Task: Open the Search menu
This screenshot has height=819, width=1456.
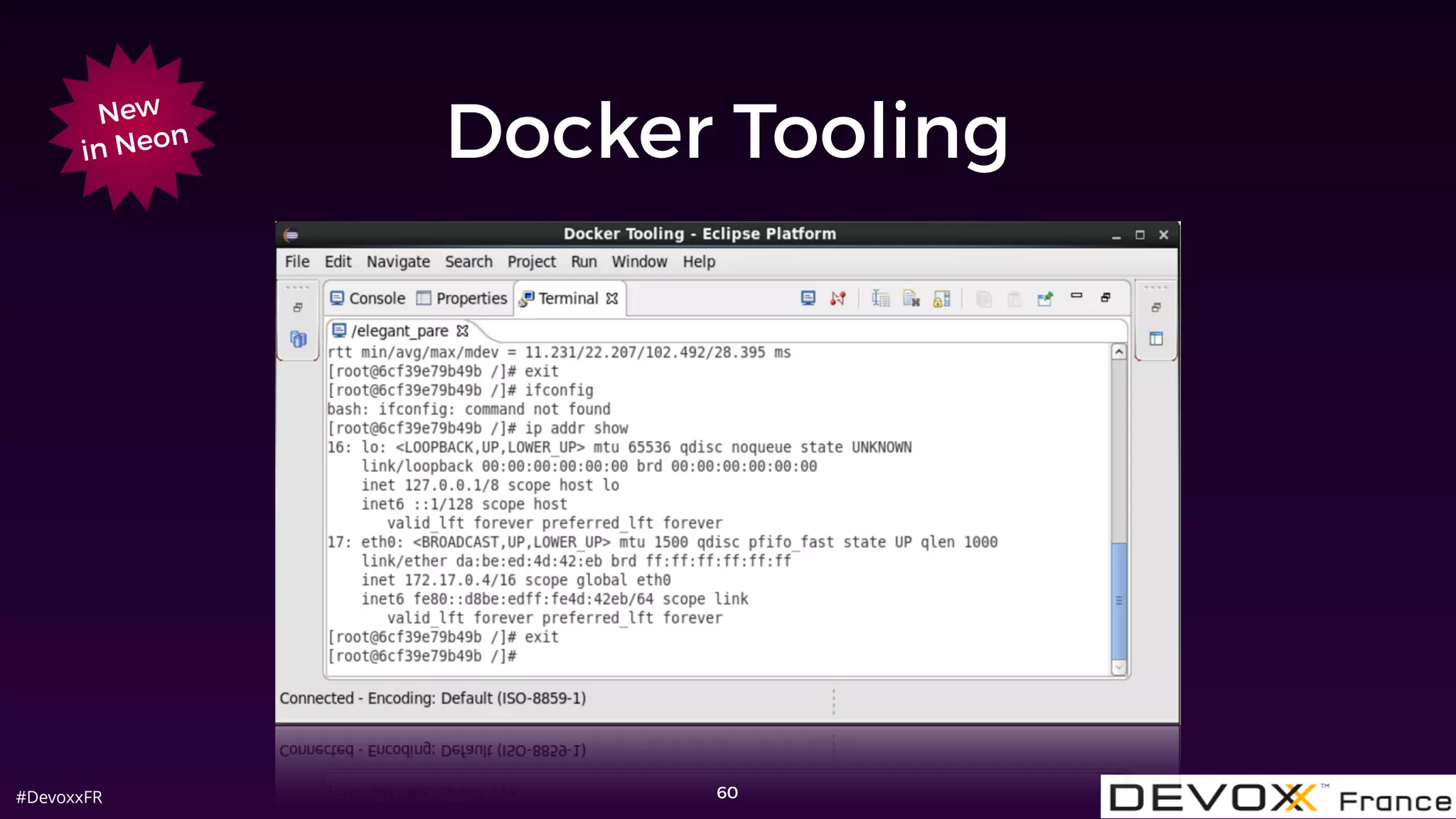Action: [x=469, y=262]
